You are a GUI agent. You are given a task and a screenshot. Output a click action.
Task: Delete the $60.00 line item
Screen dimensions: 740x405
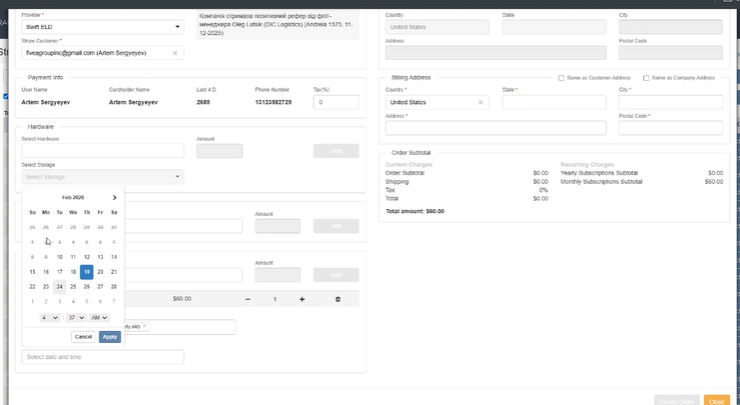coord(337,299)
